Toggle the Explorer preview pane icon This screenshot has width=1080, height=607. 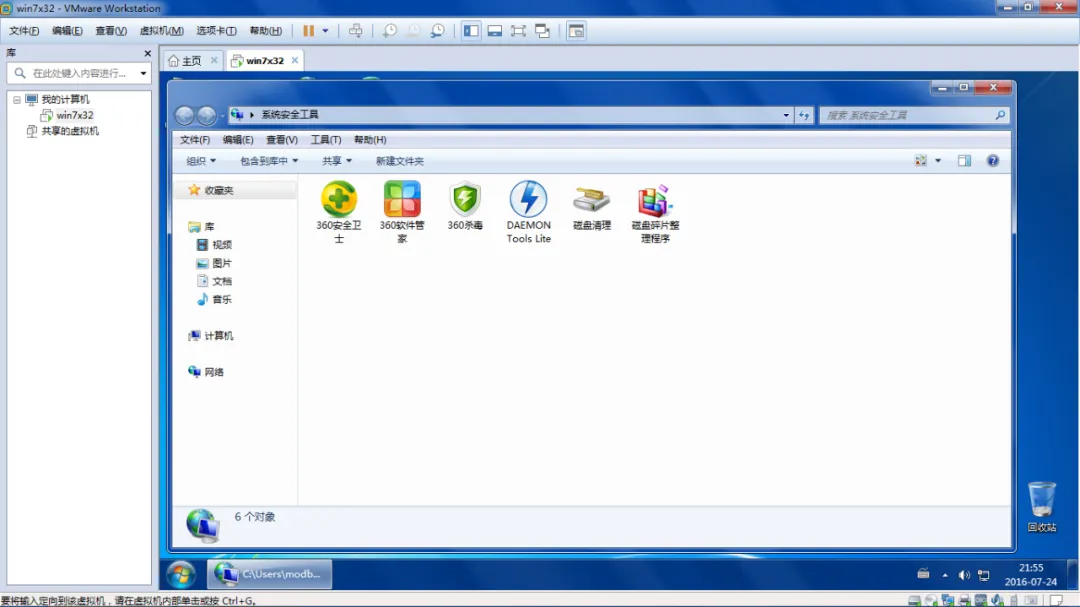964,161
